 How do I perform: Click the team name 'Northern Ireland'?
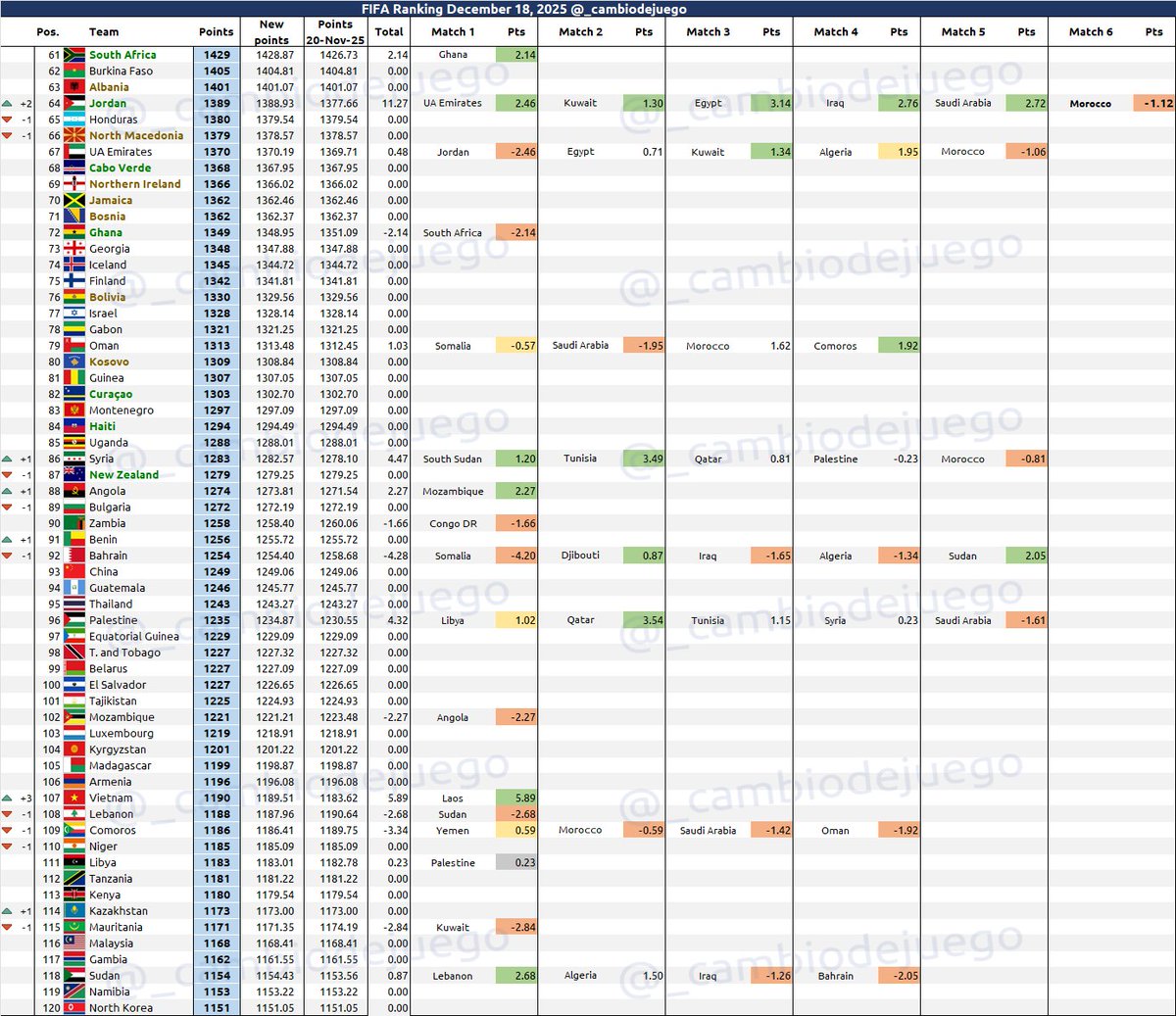click(x=135, y=184)
